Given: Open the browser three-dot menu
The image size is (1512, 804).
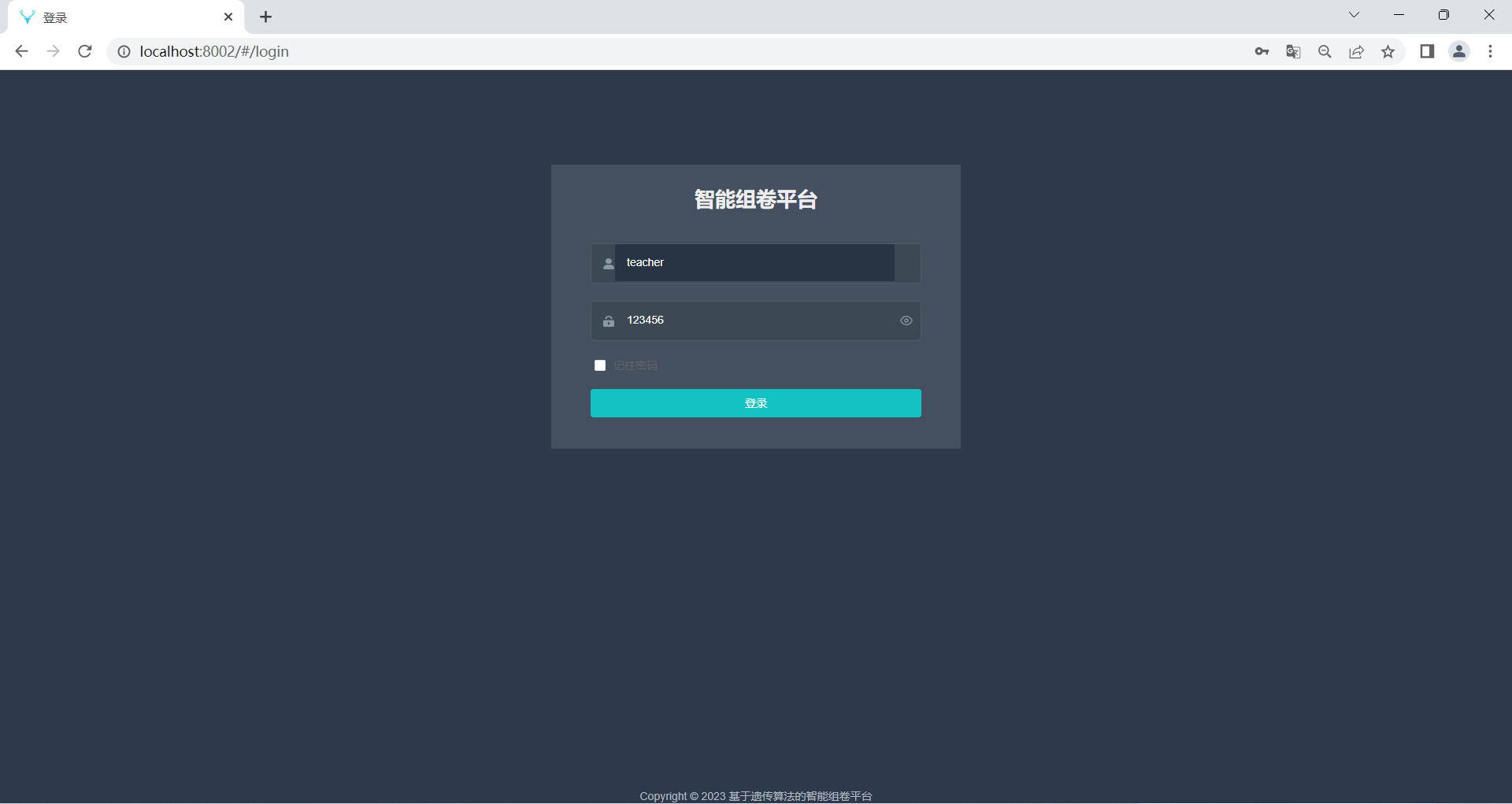Looking at the screenshot, I should click(x=1491, y=51).
